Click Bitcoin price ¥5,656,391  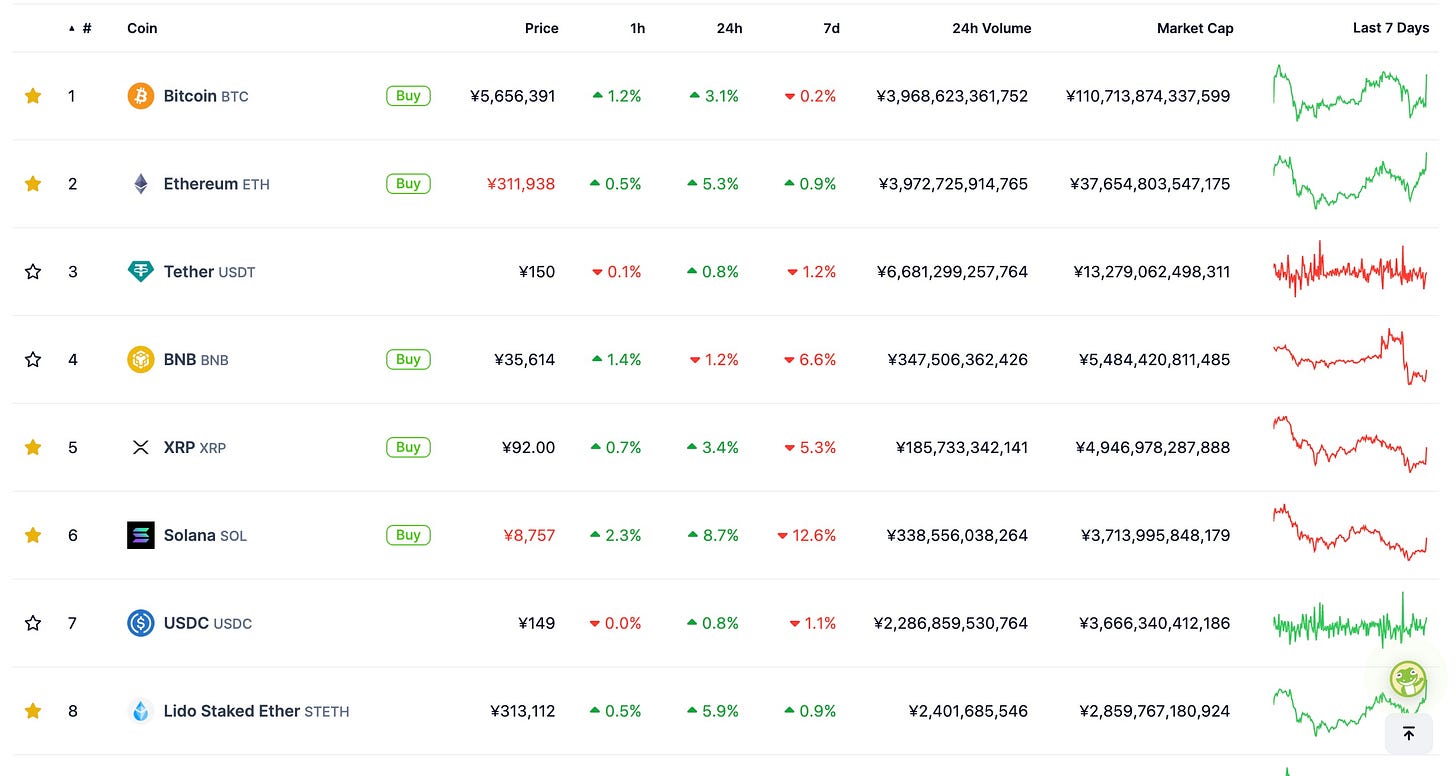(512, 96)
